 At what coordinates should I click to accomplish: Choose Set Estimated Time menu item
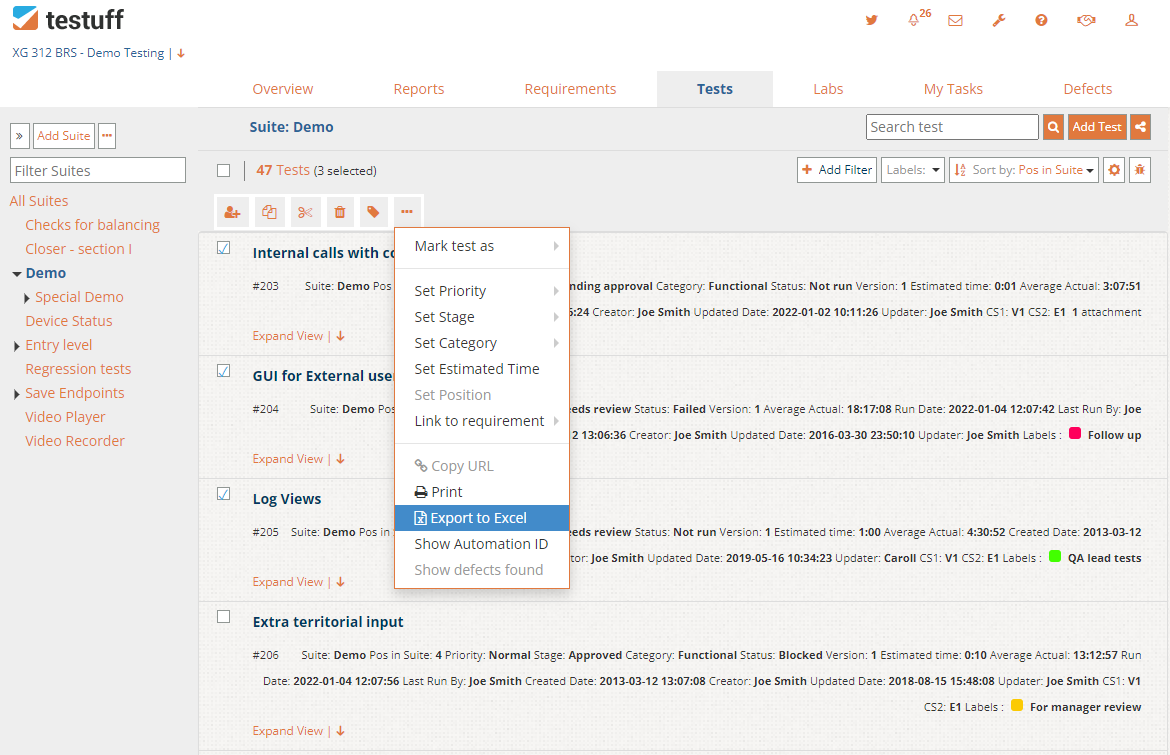tap(482, 369)
